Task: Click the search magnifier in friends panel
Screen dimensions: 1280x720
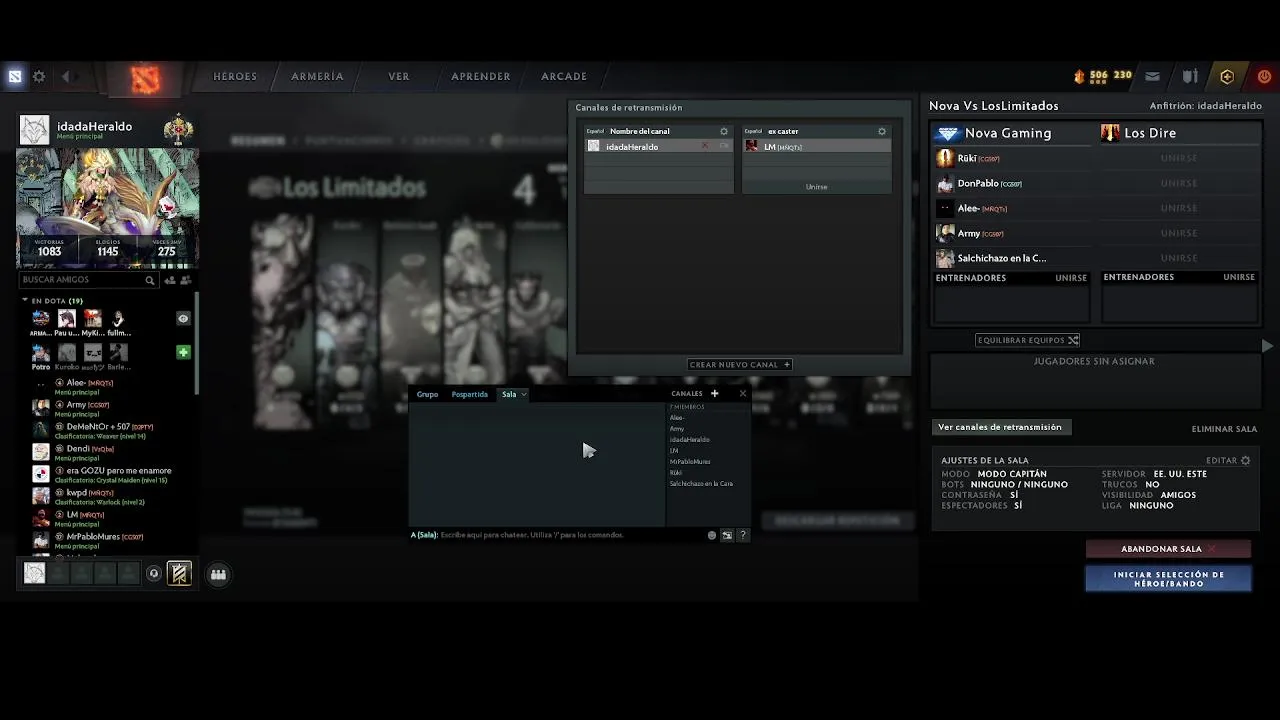Action: pos(150,280)
